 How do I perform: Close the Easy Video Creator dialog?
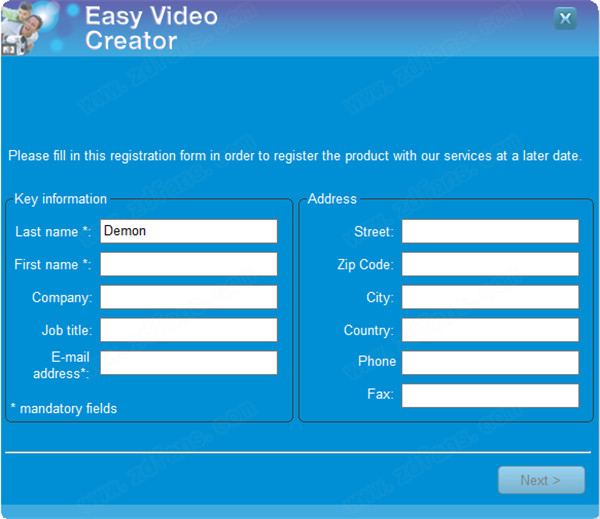[565, 18]
